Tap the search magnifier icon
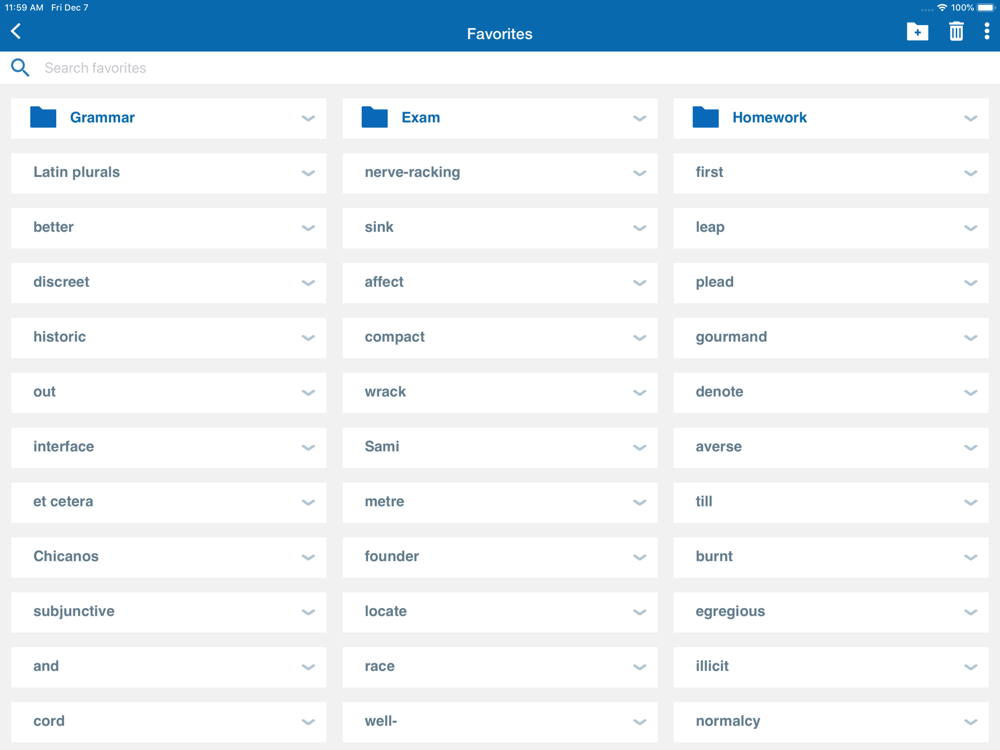This screenshot has width=1000, height=750. pos(20,68)
